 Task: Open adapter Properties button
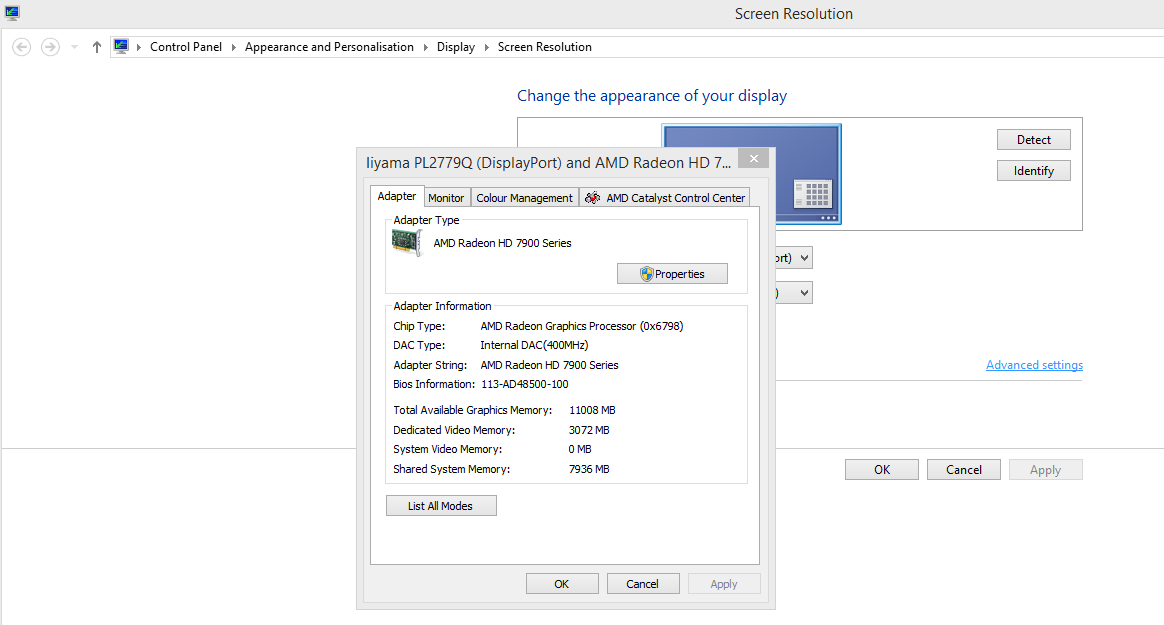click(x=672, y=274)
